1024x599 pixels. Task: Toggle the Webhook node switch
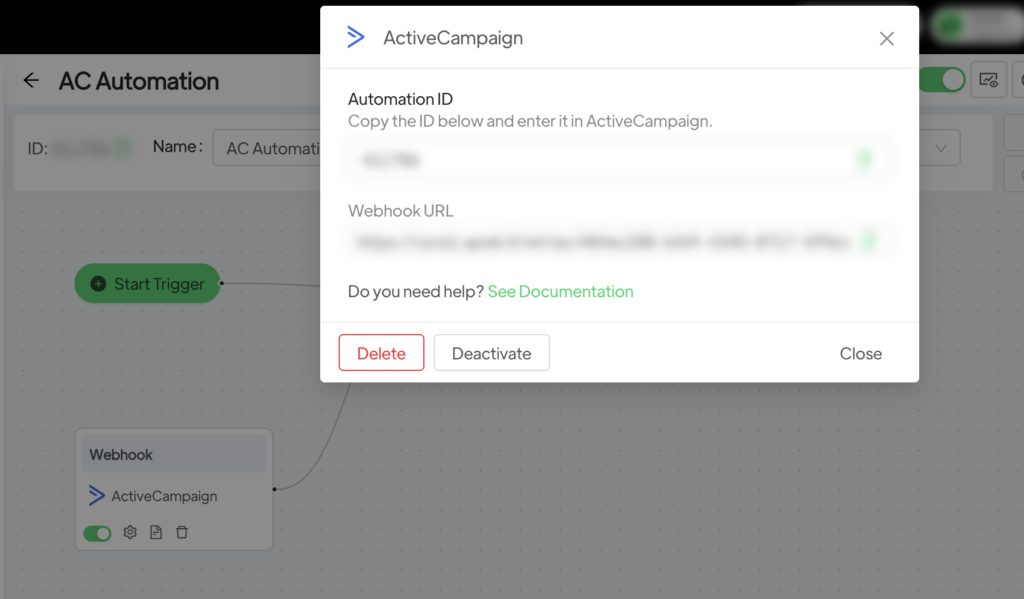point(97,533)
